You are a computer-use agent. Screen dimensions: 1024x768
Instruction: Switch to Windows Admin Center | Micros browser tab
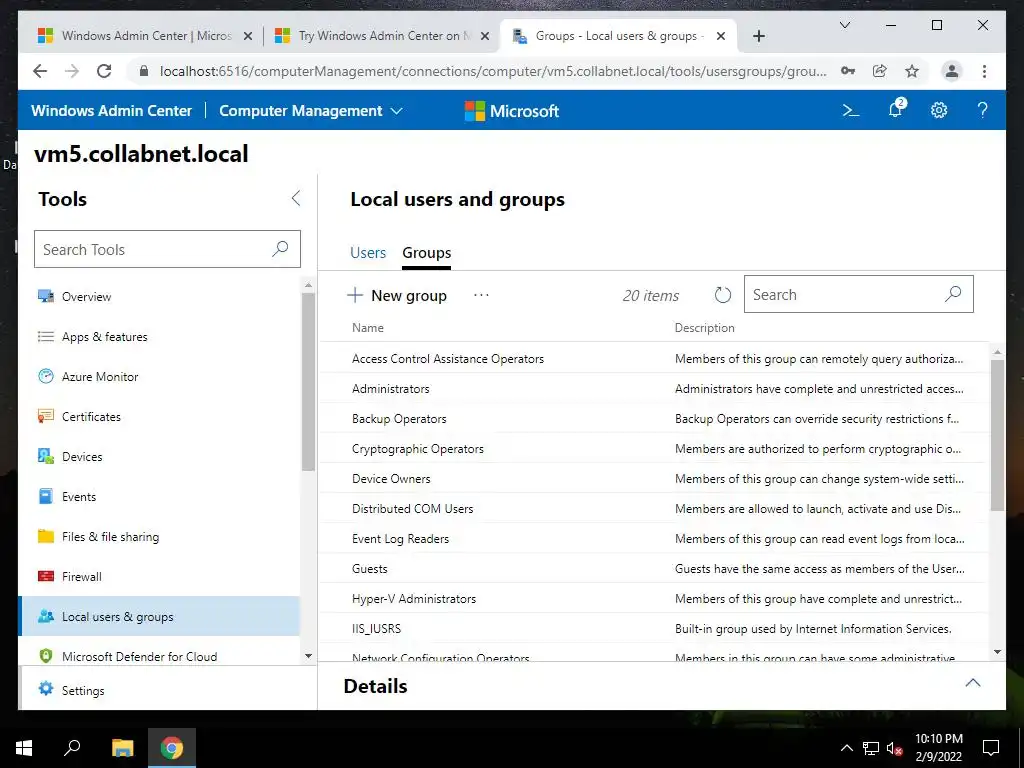pos(146,36)
